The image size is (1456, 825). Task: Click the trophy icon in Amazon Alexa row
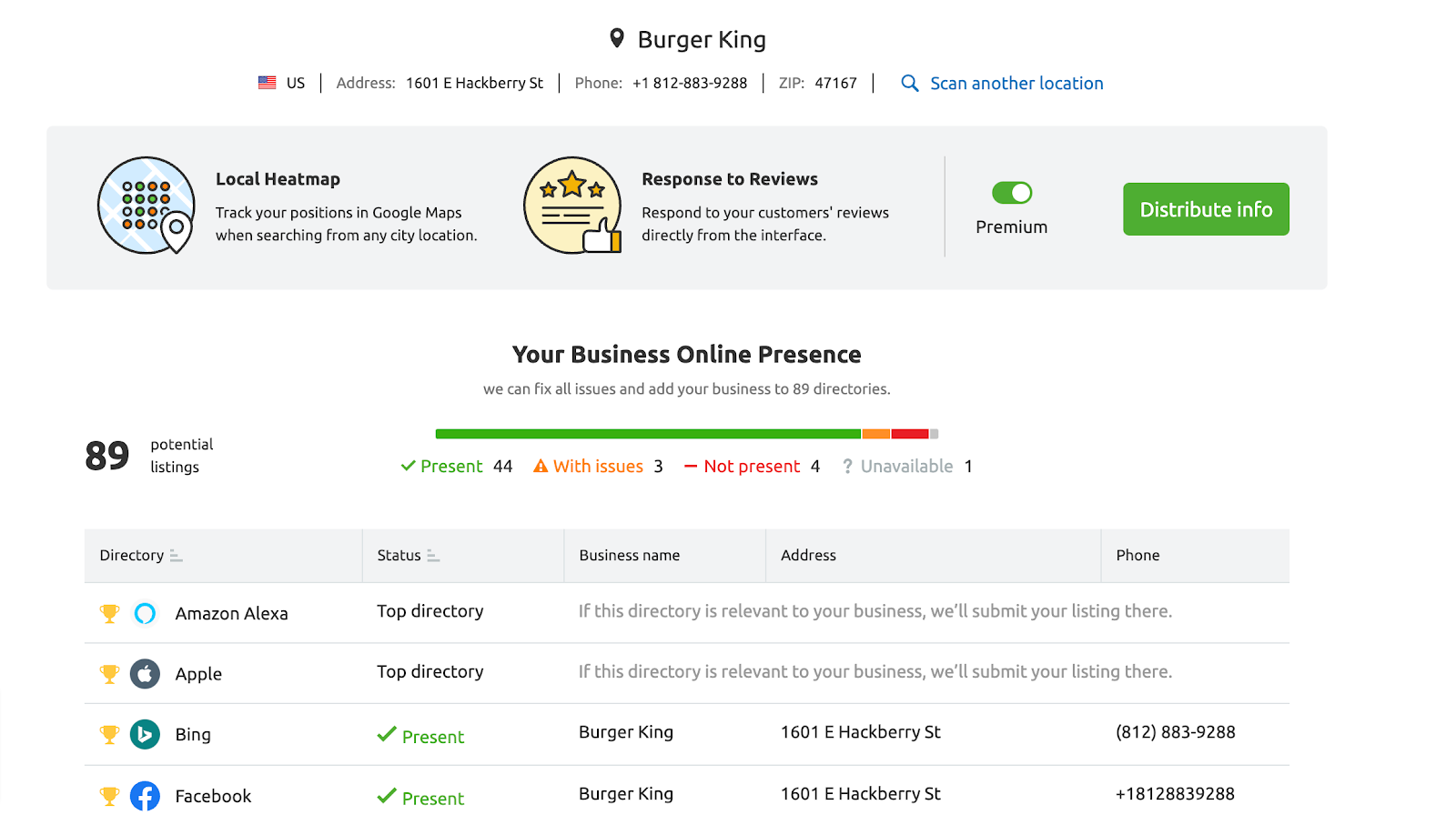pos(109,614)
